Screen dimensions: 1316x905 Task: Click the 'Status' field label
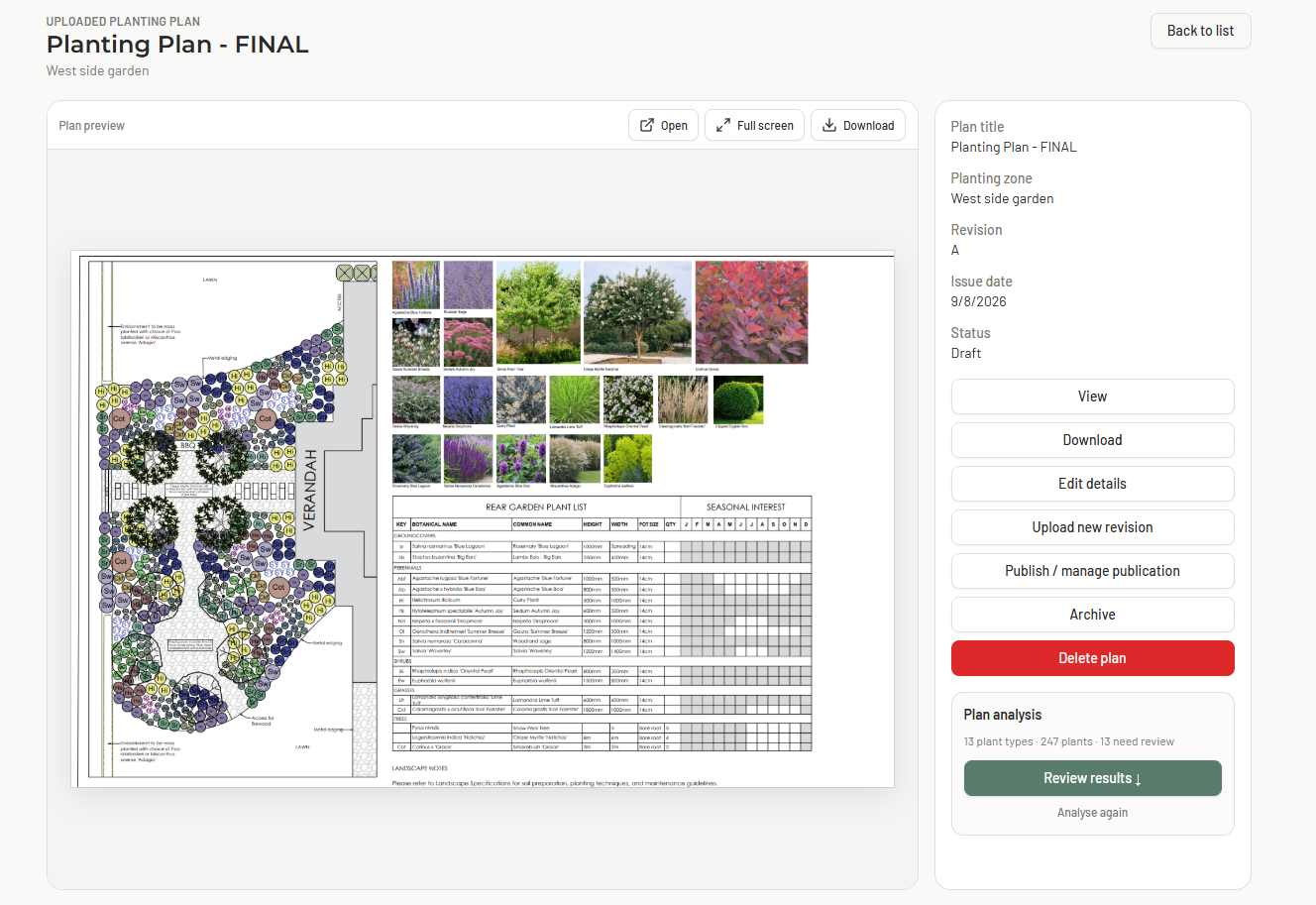click(x=971, y=333)
